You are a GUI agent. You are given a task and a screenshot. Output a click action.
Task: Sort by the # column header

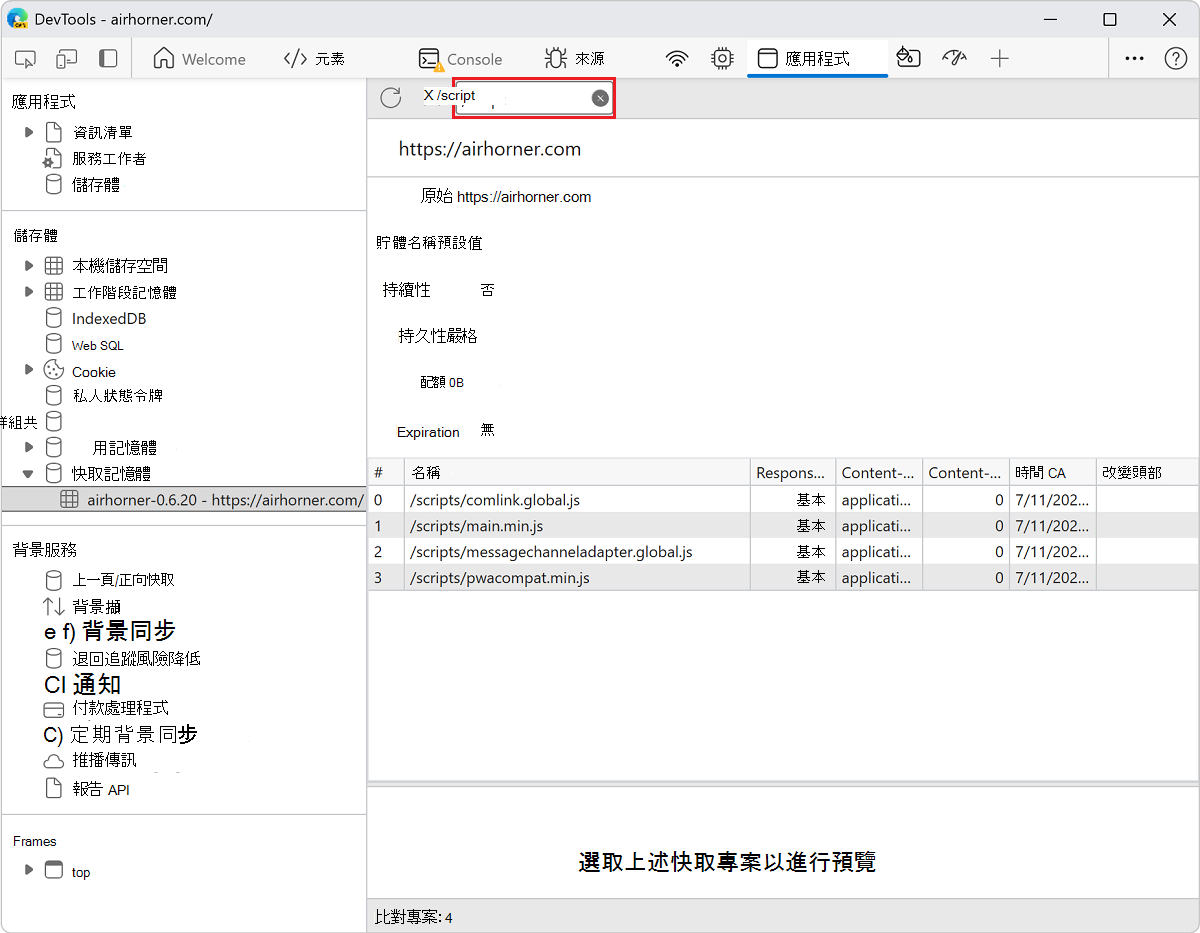[385, 473]
